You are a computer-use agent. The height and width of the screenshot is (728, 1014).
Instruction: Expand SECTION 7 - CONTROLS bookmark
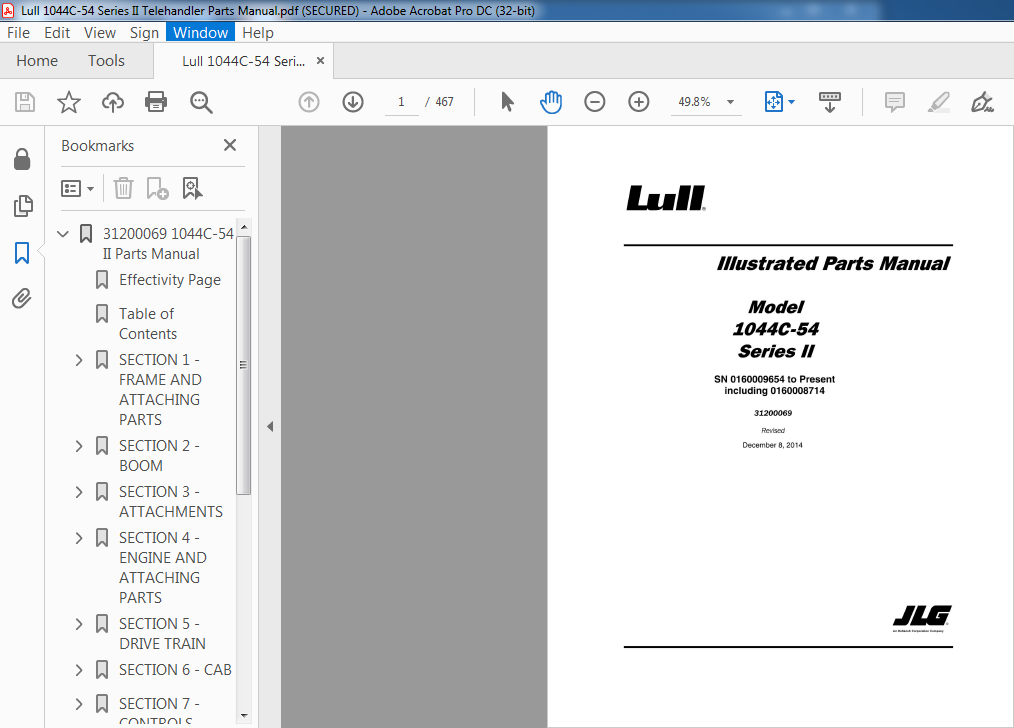pyautogui.click(x=79, y=704)
